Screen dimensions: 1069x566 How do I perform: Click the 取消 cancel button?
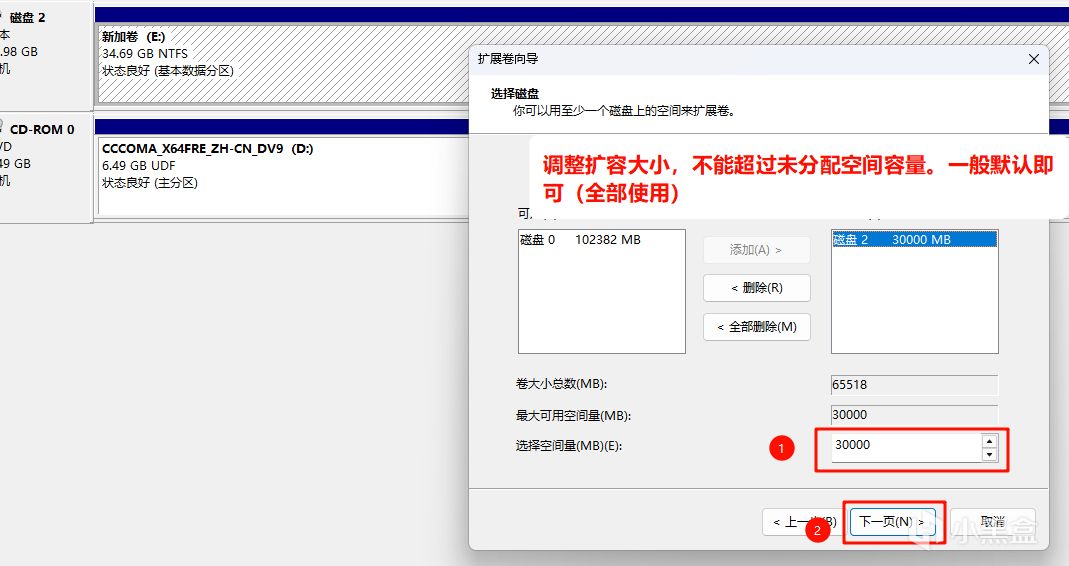pos(993,522)
